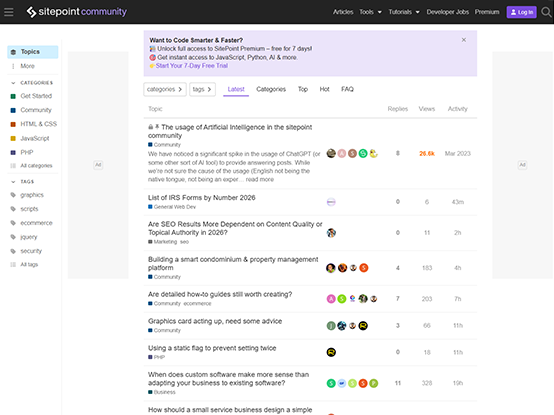Open the SEO Results topic
Image resolution: width=554 pixels, height=415 pixels.
click(x=235, y=229)
